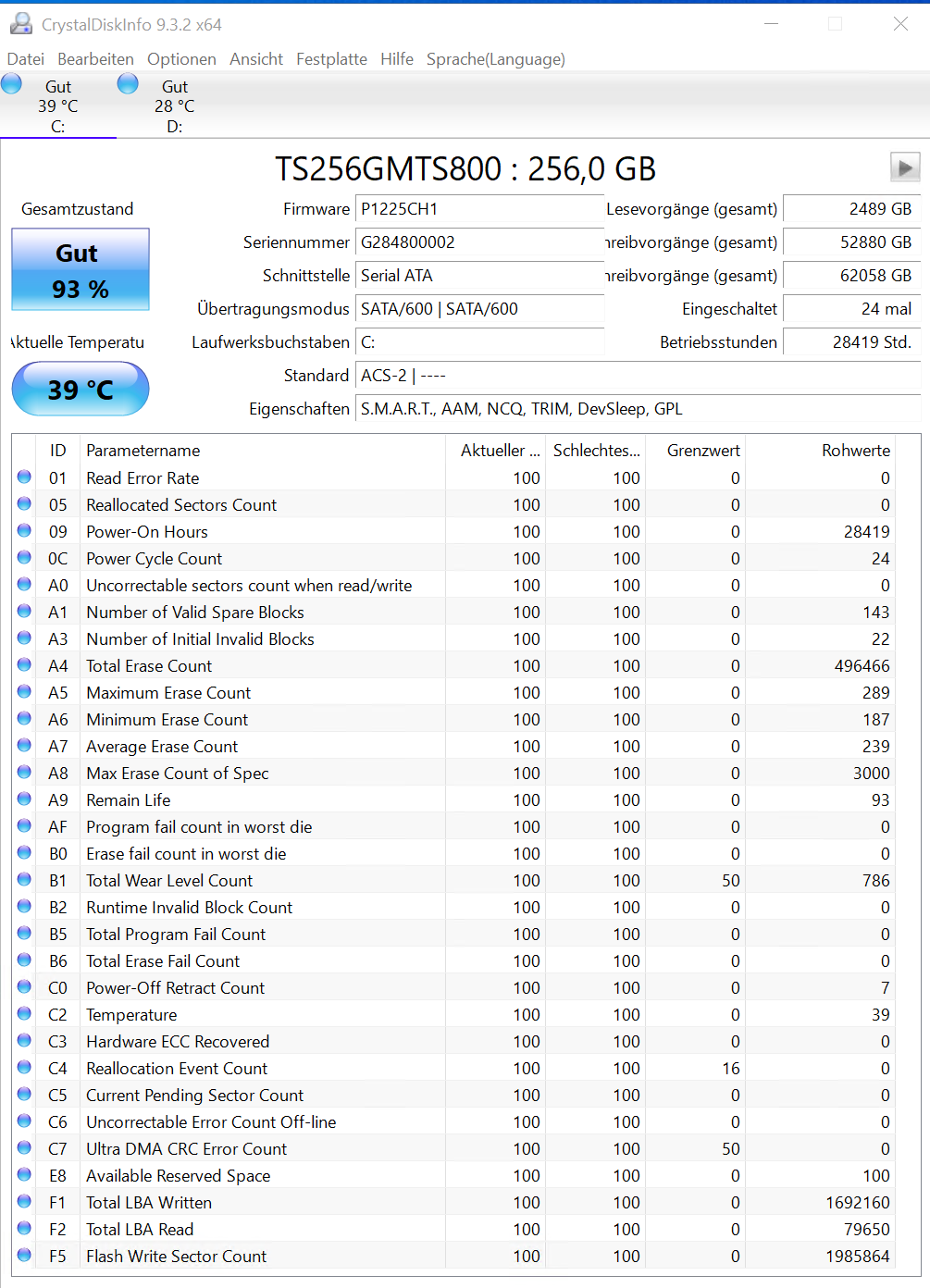Screen dimensions: 930x1288
Task: Click status orb of Flash Write Sector Count row
Action: (x=24, y=1256)
